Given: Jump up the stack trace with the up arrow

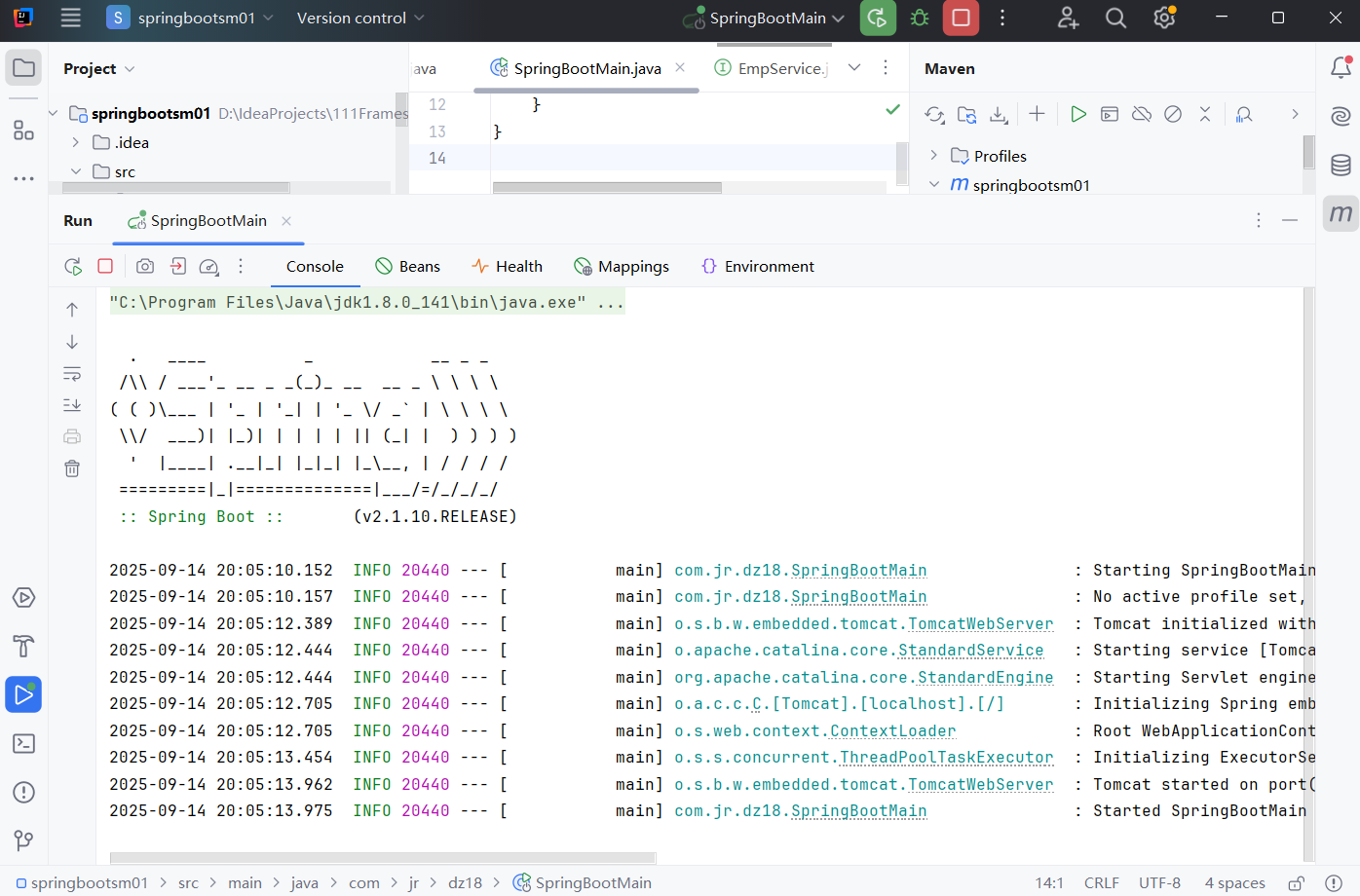Looking at the screenshot, I should 72,310.
